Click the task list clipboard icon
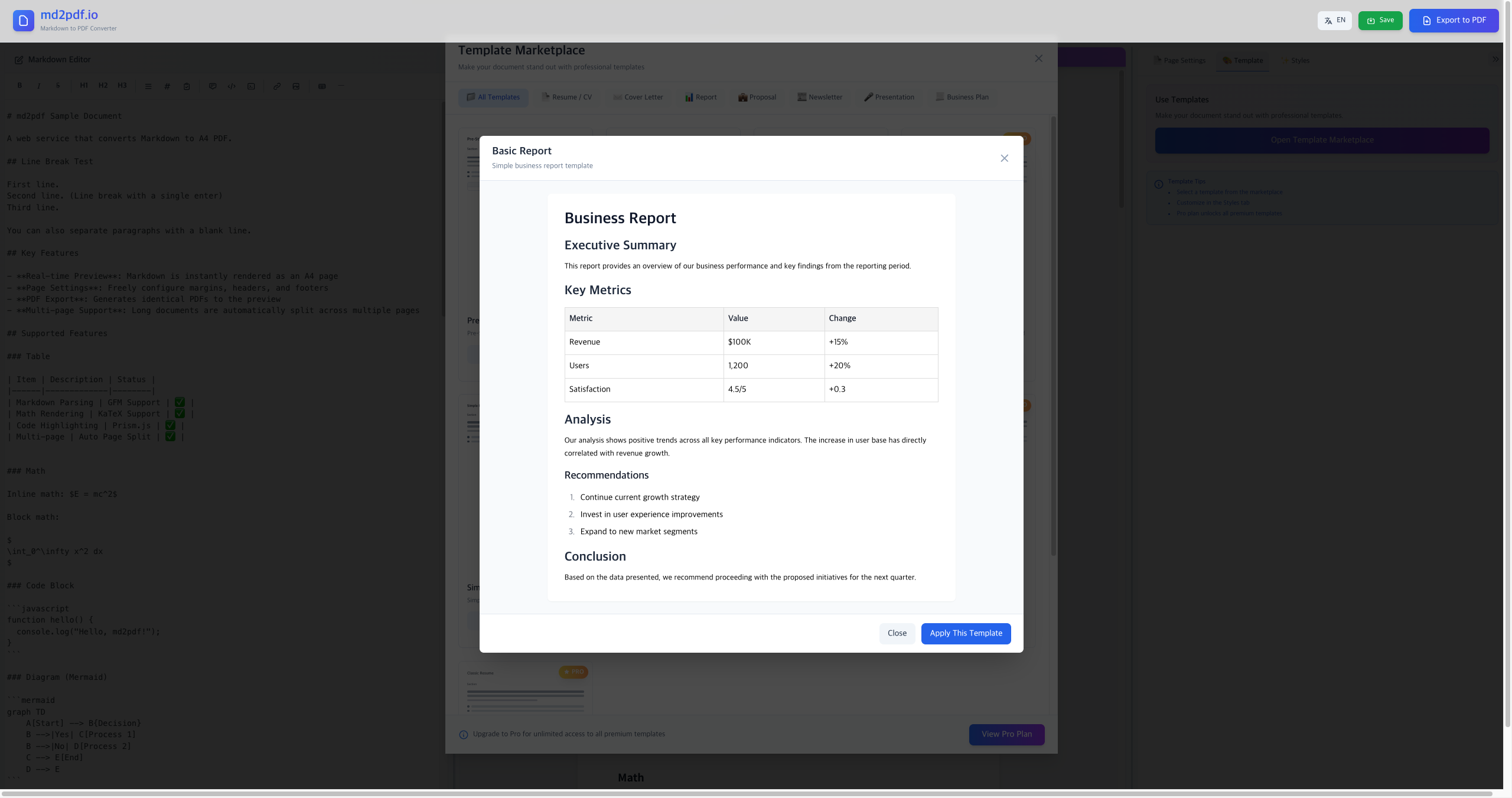Screen dimensions: 1512x798 (187, 86)
